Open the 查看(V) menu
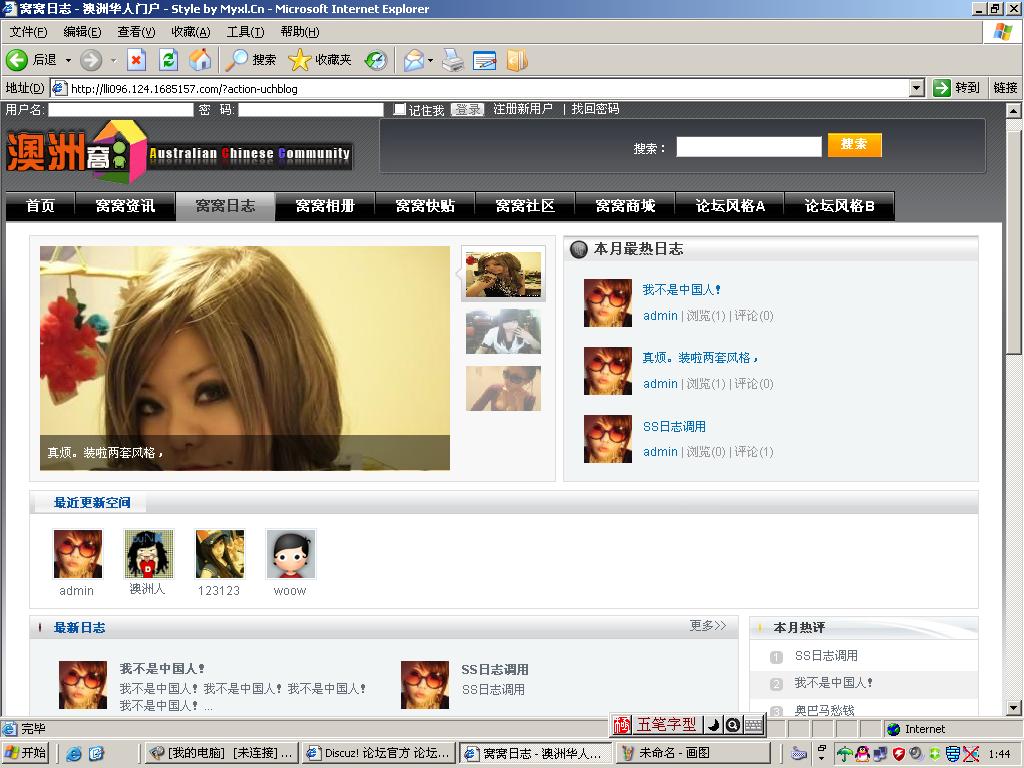The width and height of the screenshot is (1024, 768). pos(136,32)
